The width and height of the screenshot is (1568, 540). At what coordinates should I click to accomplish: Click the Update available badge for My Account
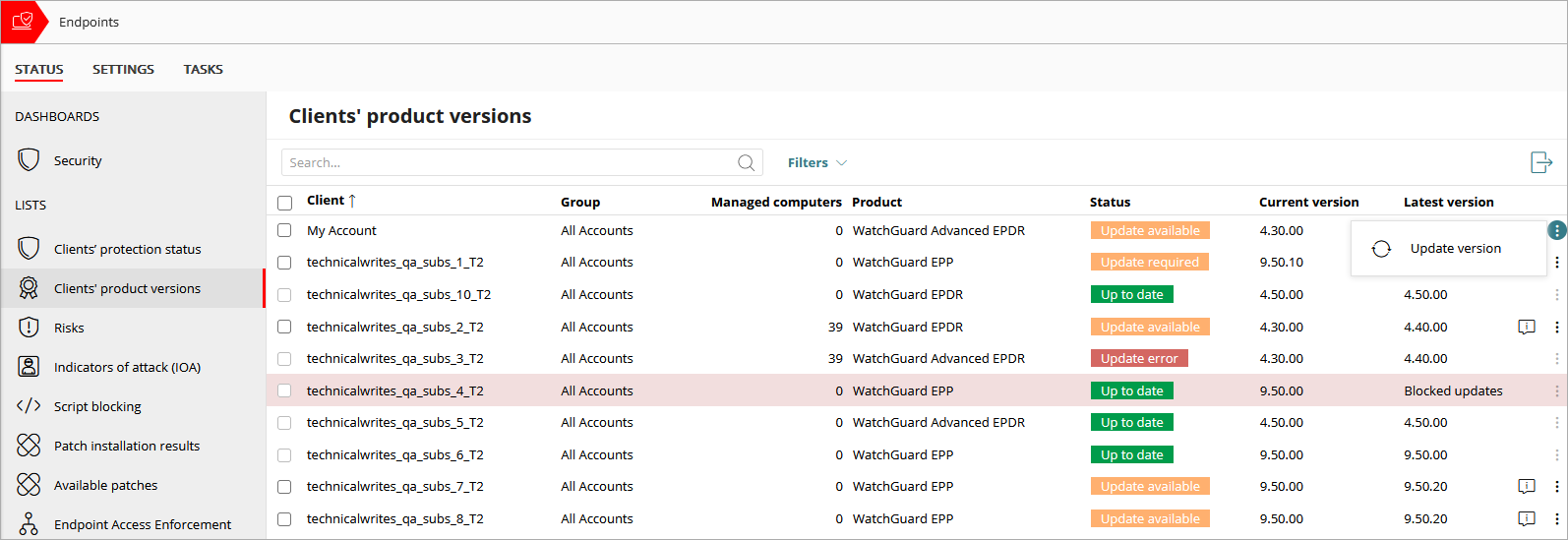[x=1150, y=230]
